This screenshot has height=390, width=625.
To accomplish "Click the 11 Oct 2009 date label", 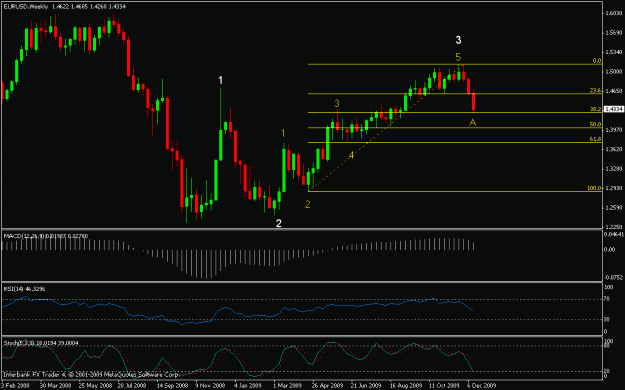I will tap(444, 386).
